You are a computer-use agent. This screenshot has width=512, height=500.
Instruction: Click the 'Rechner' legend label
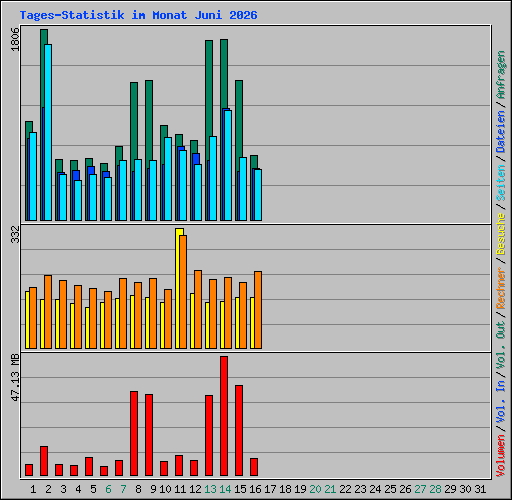501,288
